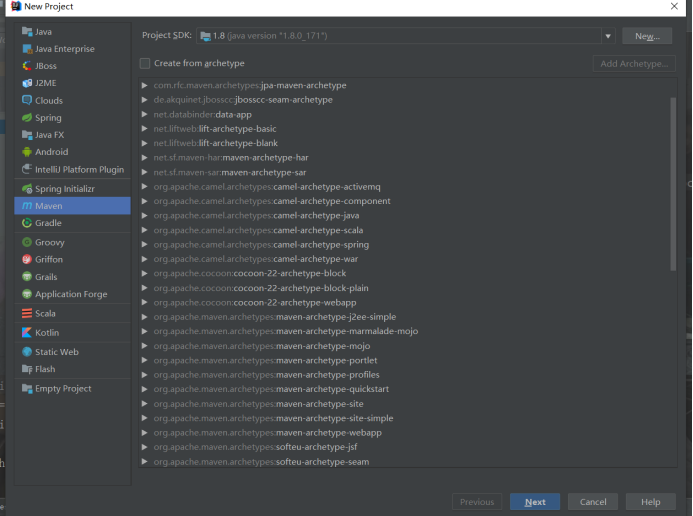Choose the Java FX folder icon
Image resolution: width=693 pixels, height=516 pixels.
point(27,135)
